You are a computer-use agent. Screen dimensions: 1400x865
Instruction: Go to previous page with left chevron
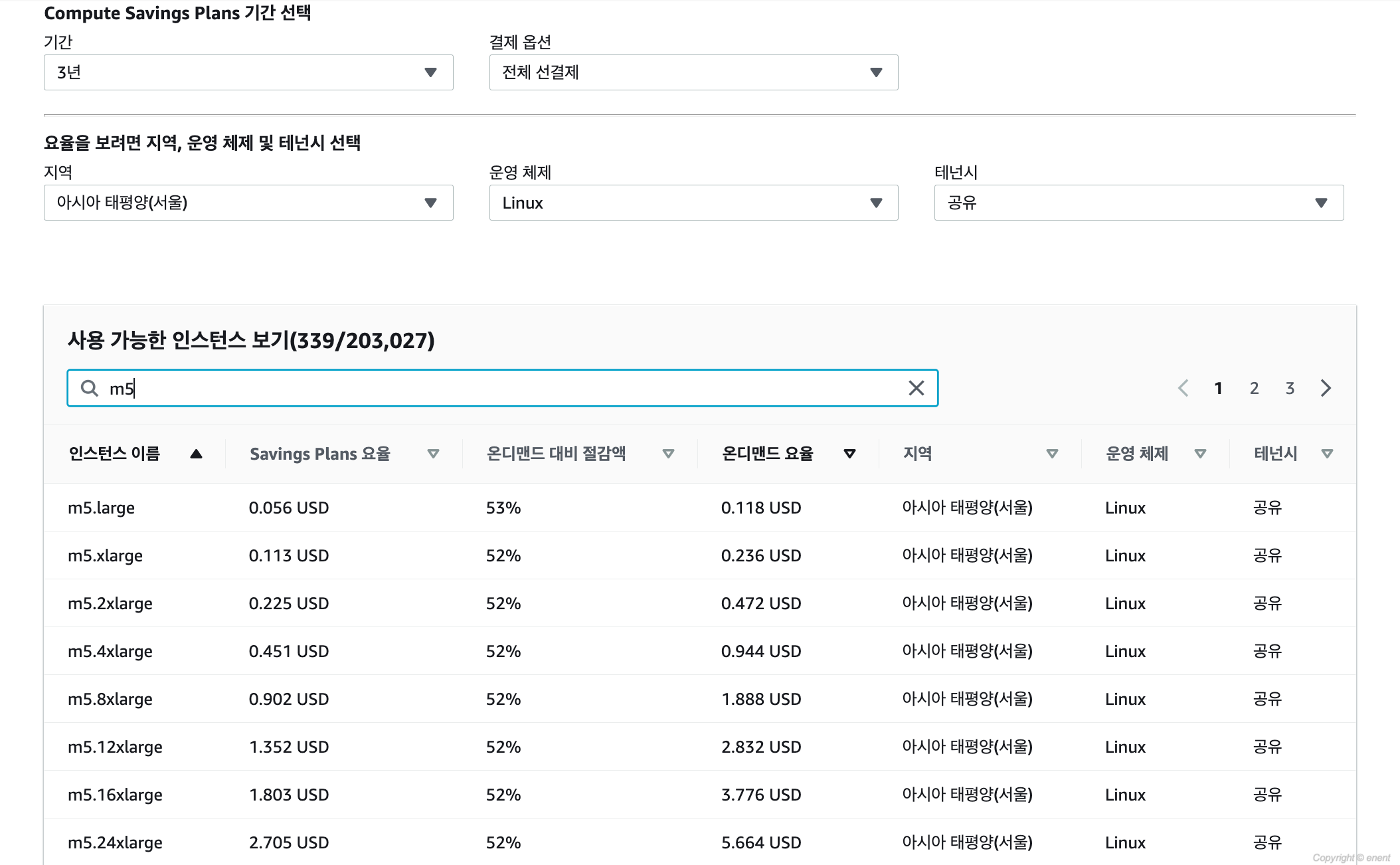click(1183, 388)
